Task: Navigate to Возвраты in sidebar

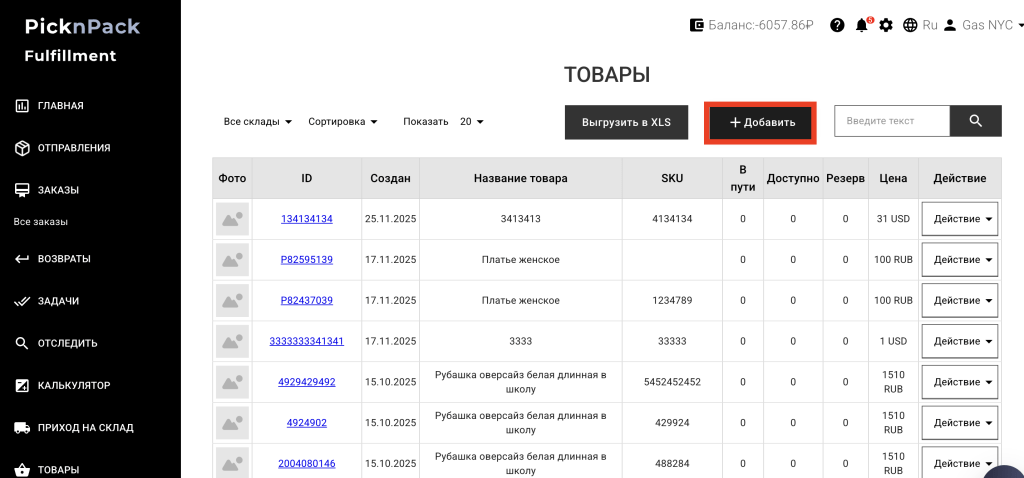Action: [64, 258]
